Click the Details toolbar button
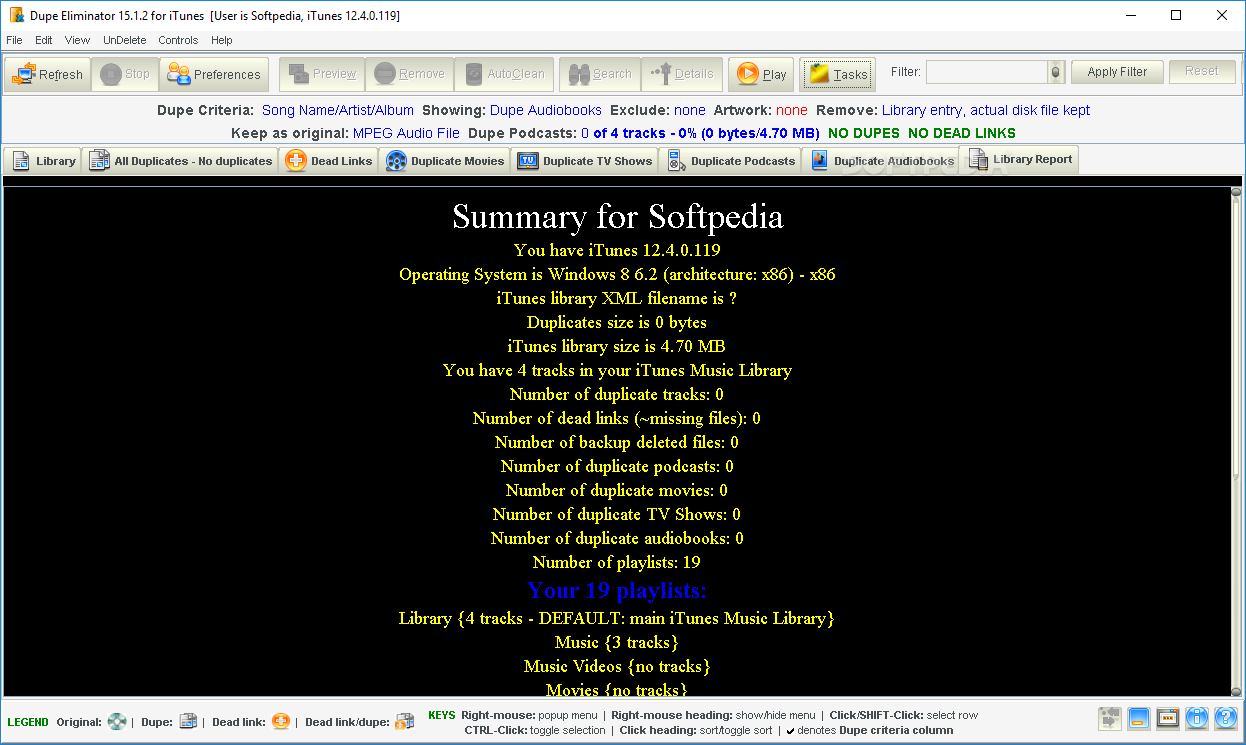Screen dimensions: 1246x745 click(x=682, y=74)
